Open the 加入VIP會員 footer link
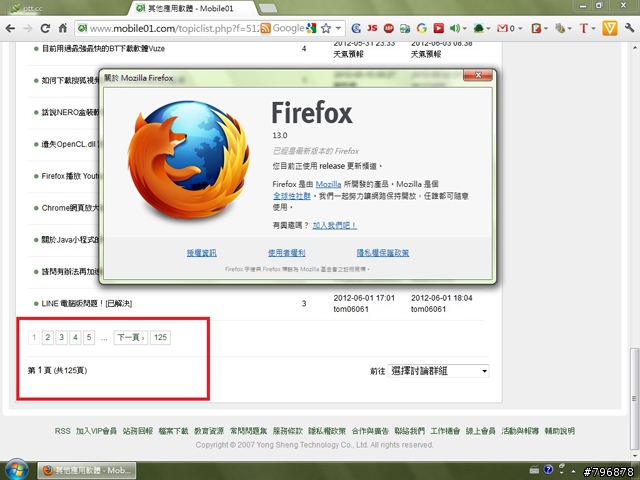640x480 pixels. [x=96, y=431]
